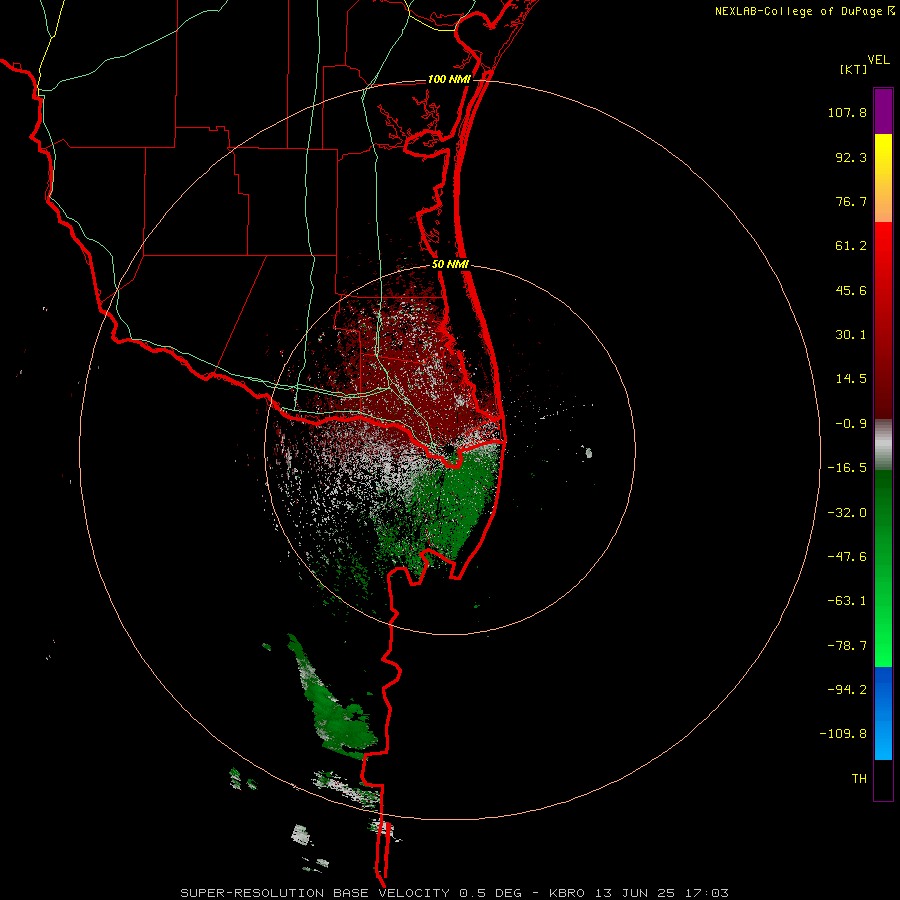This screenshot has height=900, width=900.
Task: Pick the red outbound segment of the color bar
Action: pos(883,320)
